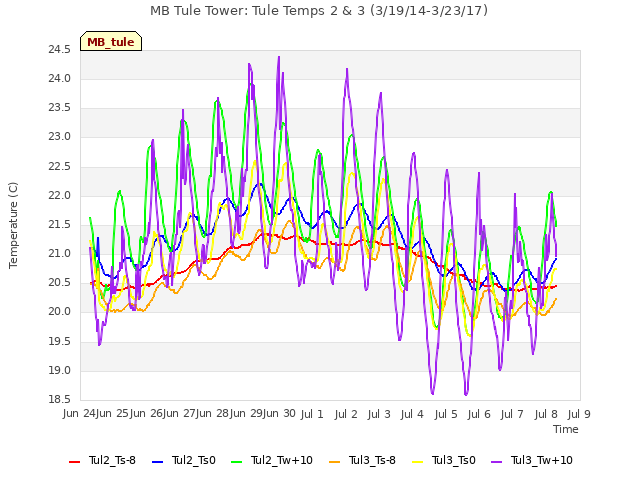This screenshot has height=480, width=640.
Task: Click the 20.5 y-axis tick label
Action: click(60, 283)
